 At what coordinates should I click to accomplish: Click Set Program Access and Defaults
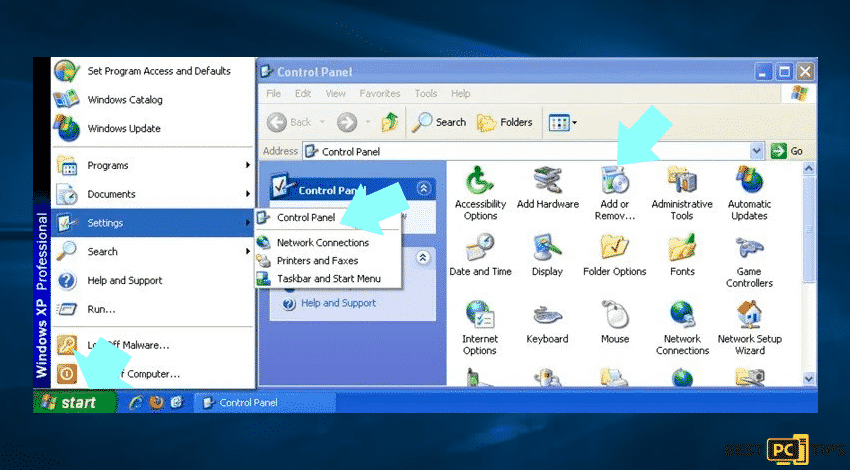pos(153,71)
